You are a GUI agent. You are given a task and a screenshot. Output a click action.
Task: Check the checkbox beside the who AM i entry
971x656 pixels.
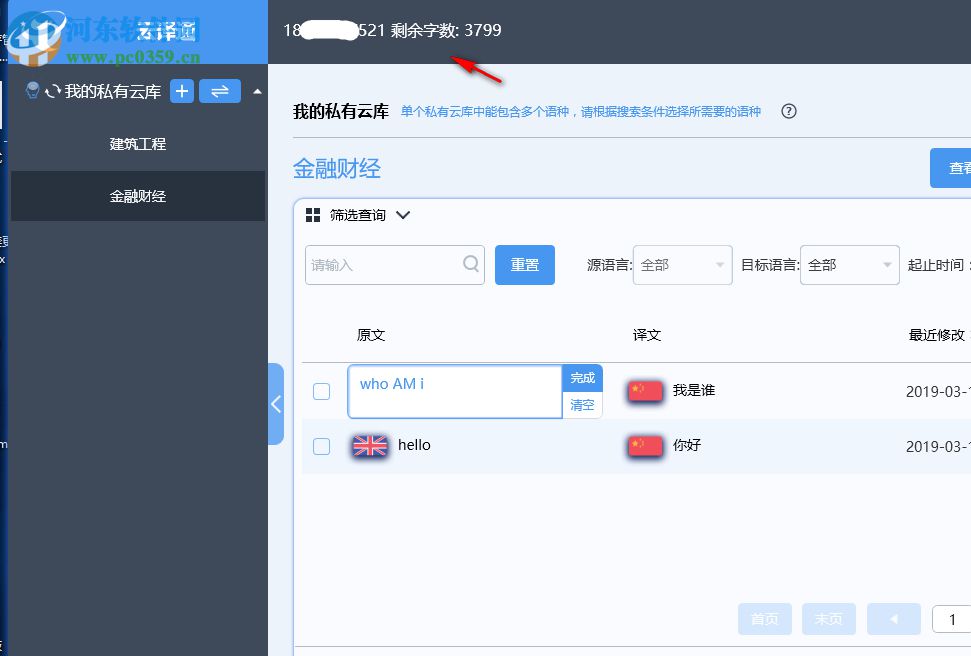coord(321,392)
